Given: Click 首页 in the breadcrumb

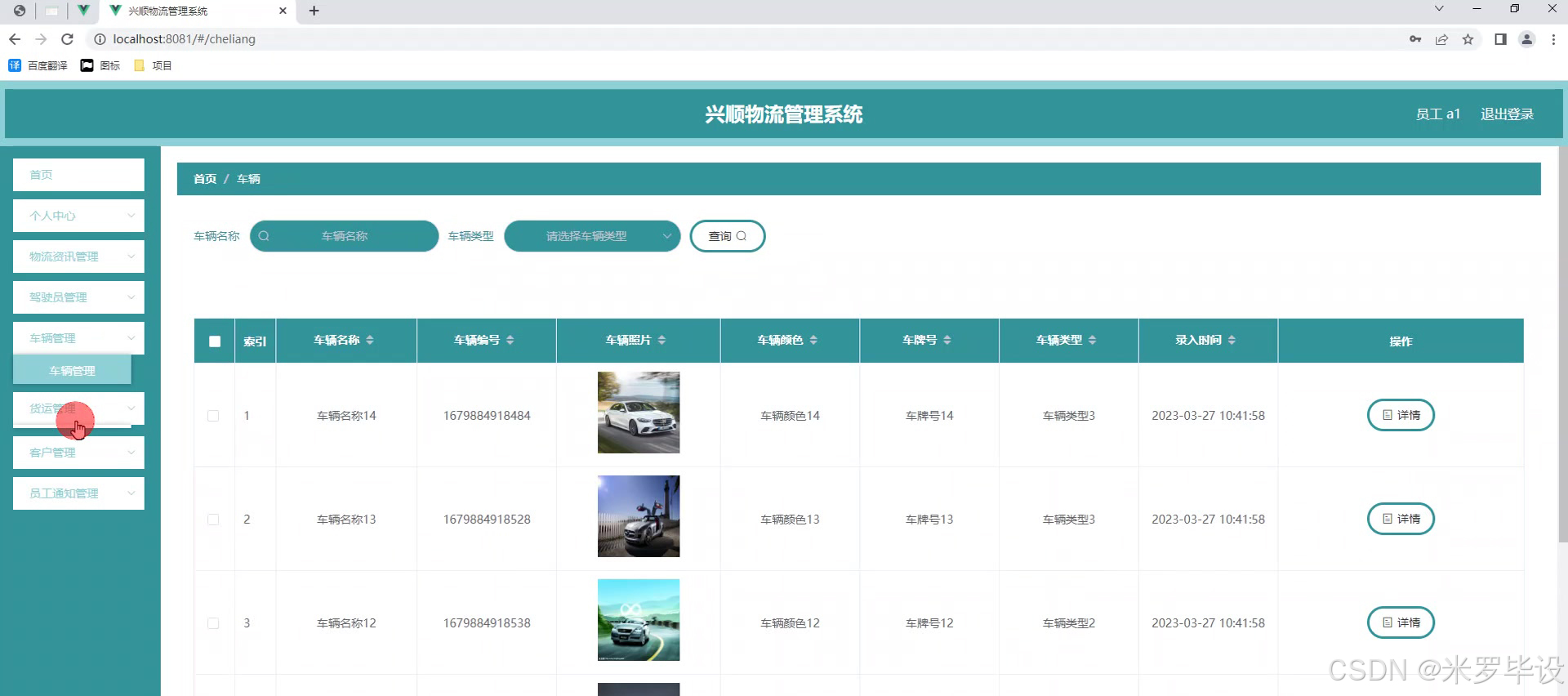Looking at the screenshot, I should pos(205,179).
